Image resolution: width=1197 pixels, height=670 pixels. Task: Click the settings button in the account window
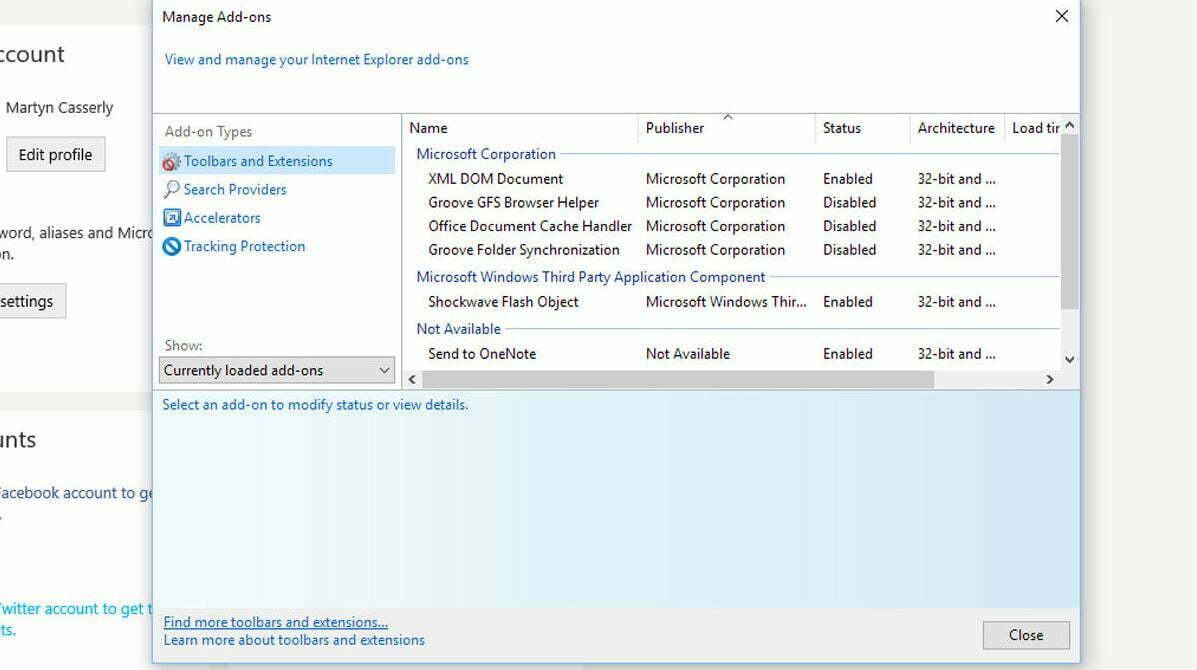[x=31, y=301]
